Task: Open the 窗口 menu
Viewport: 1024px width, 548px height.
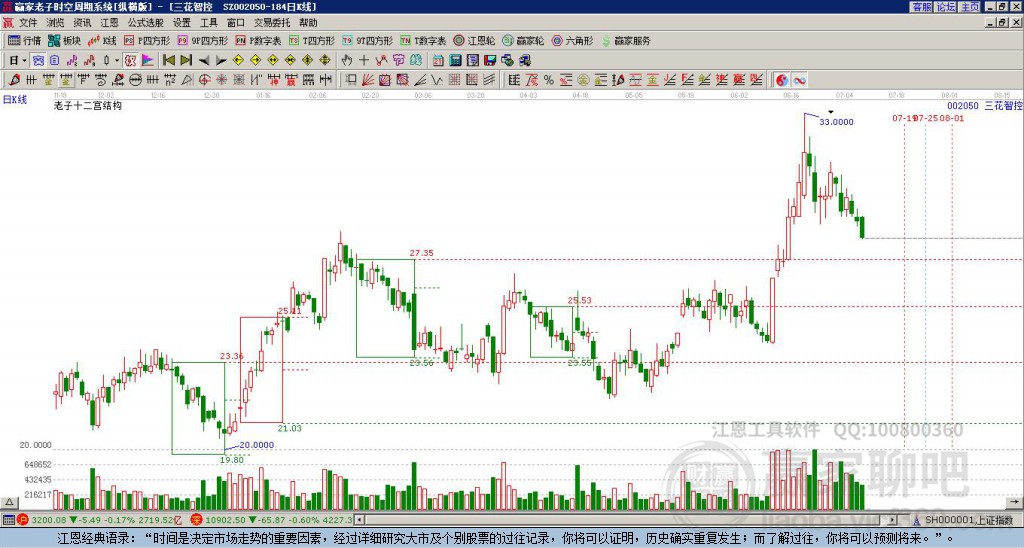Action: [236, 23]
